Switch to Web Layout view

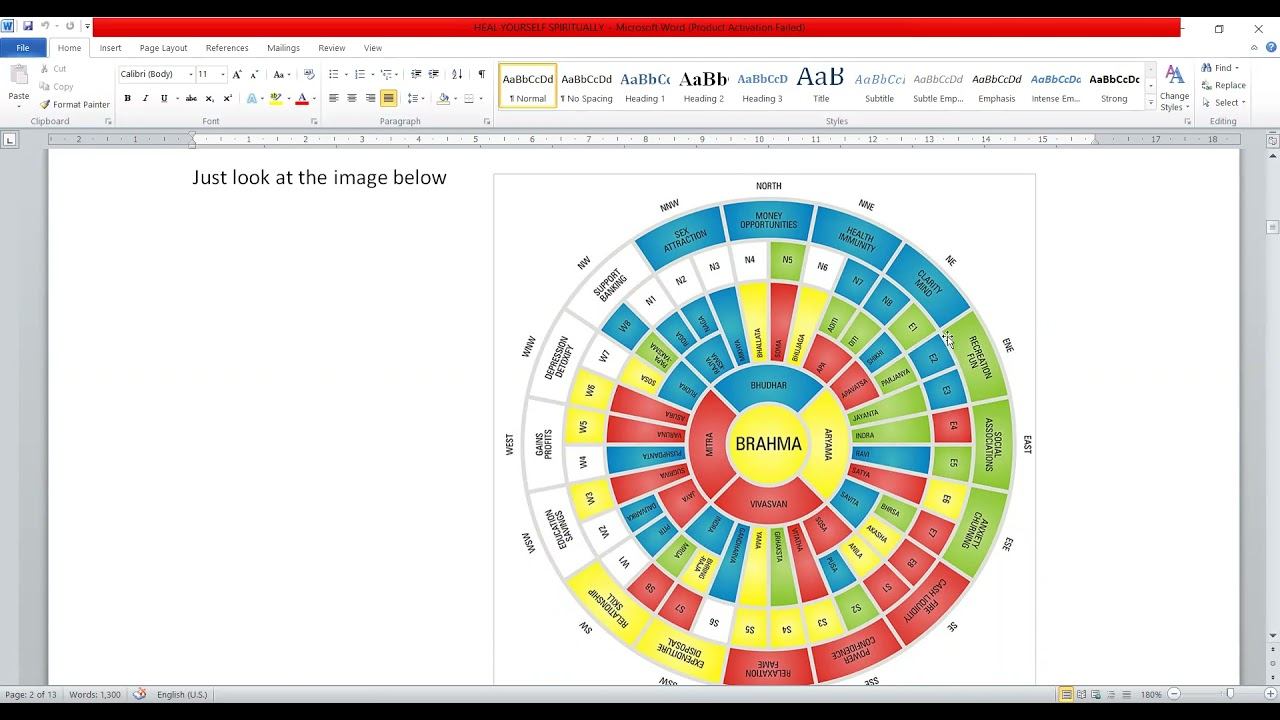tap(1096, 694)
